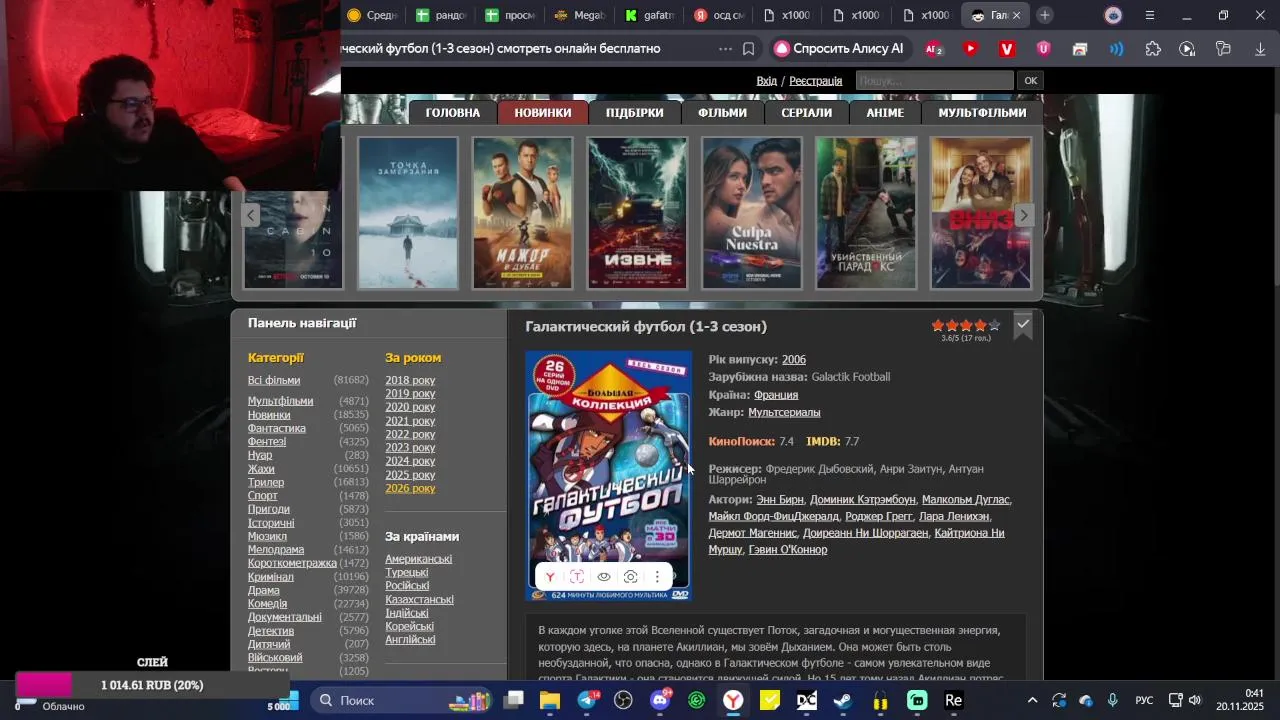
Task: Open the Точка замерзания poster
Action: click(x=408, y=213)
